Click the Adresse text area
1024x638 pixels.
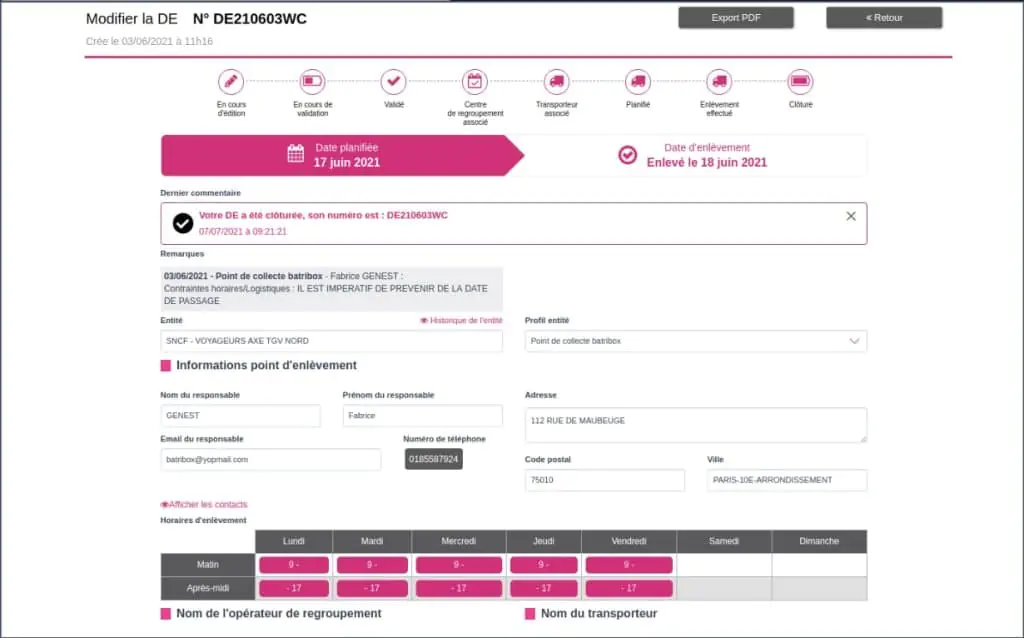696,425
